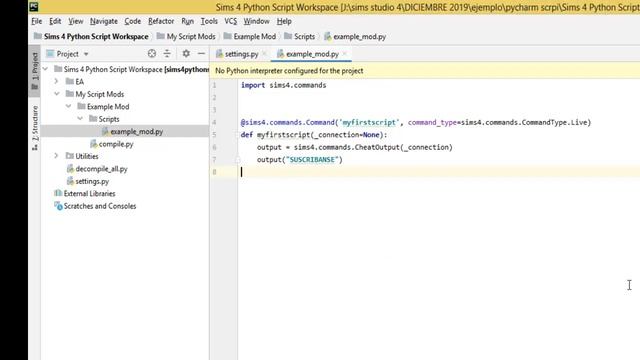Open the Tools menu
Image resolution: width=640 pixels, height=360 pixels.
point(209,21)
